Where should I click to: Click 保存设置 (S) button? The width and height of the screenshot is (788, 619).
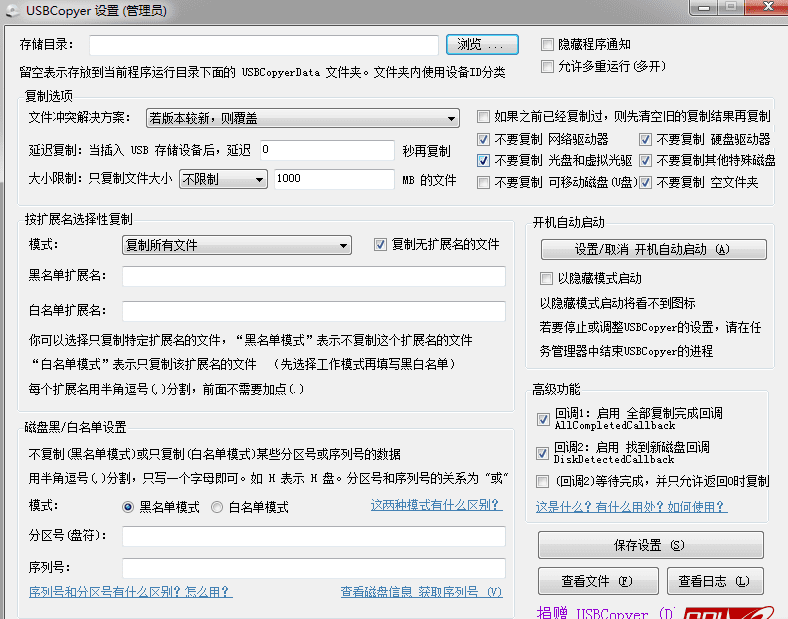point(651,545)
